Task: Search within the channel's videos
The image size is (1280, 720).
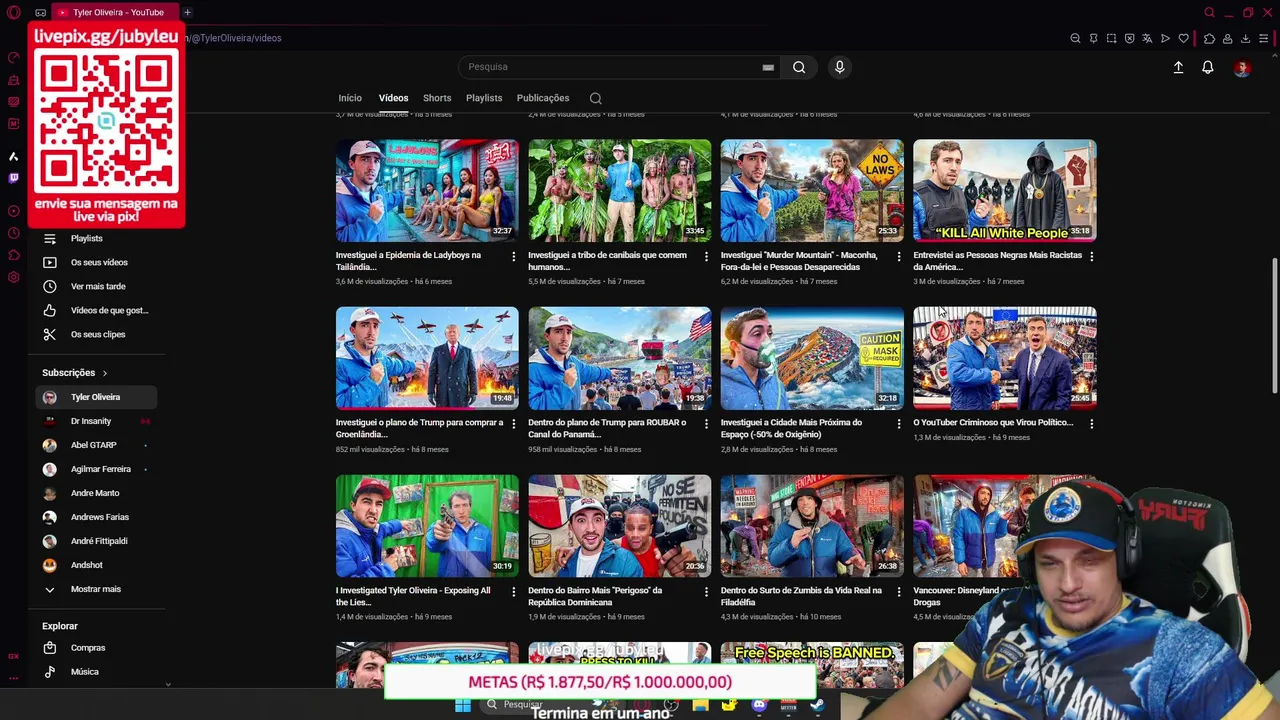Action: click(595, 98)
